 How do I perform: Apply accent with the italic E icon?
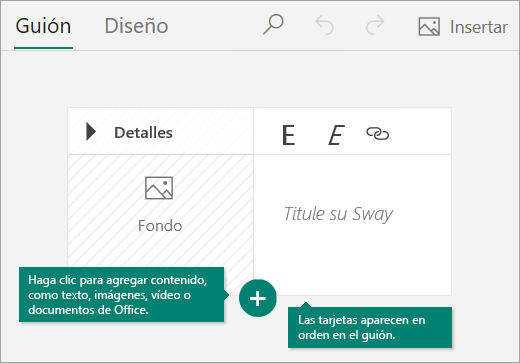tap(336, 135)
